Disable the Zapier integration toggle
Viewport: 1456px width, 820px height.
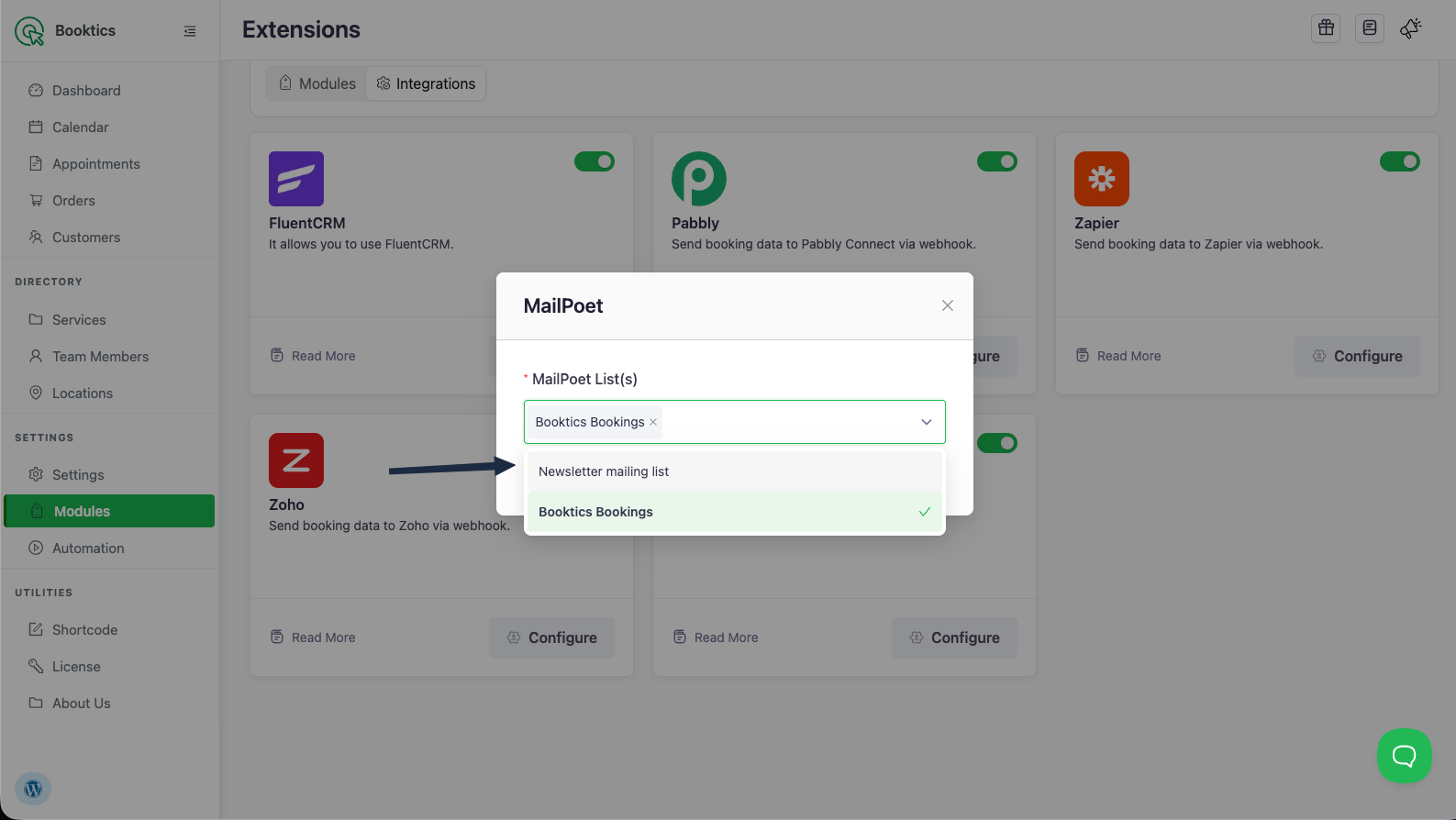coord(1400,161)
